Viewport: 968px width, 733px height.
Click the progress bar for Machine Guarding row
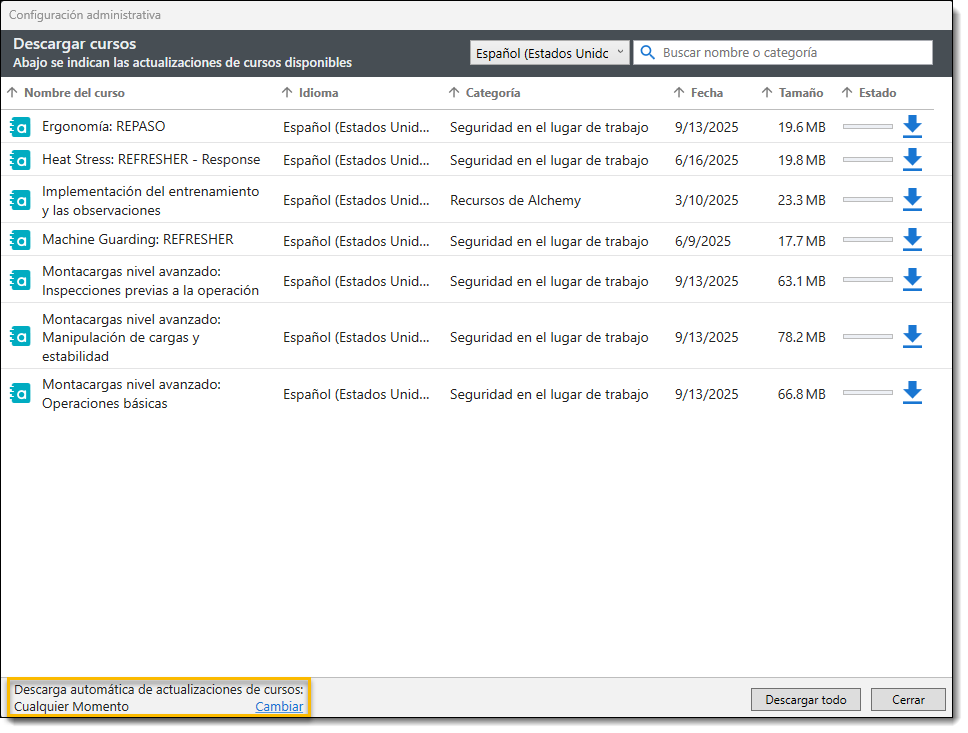pos(867,241)
